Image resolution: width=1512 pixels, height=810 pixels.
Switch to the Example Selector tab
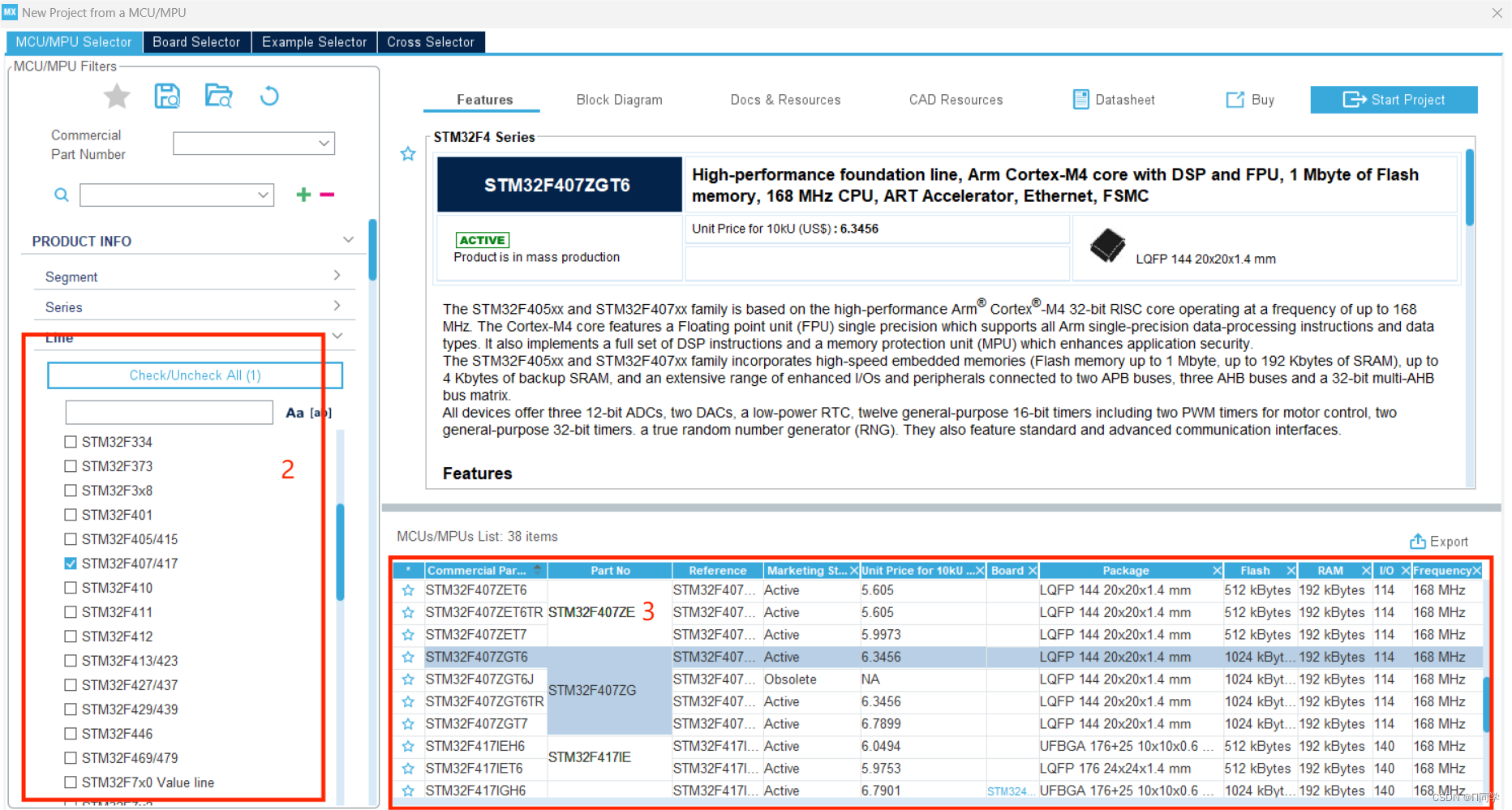[x=314, y=42]
